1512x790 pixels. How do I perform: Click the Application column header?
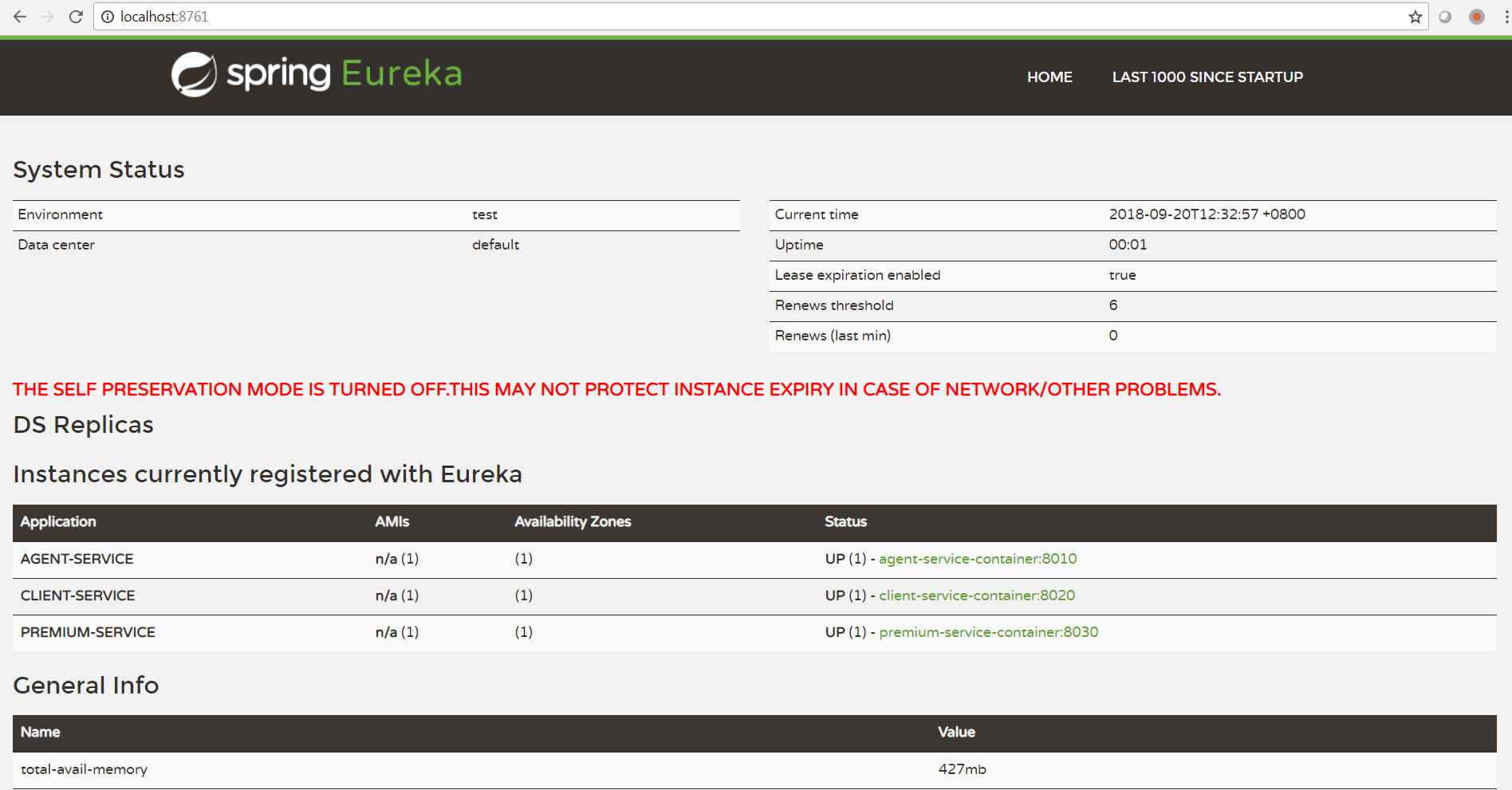pyautogui.click(x=58, y=521)
